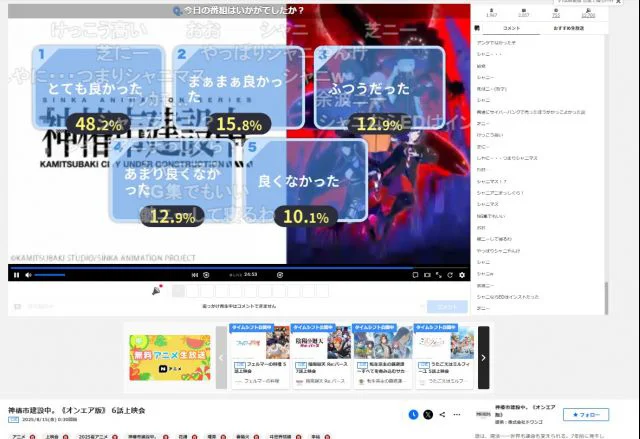Close the notification popup at top right
This screenshot has height=439, width=640.
click(619, 2)
